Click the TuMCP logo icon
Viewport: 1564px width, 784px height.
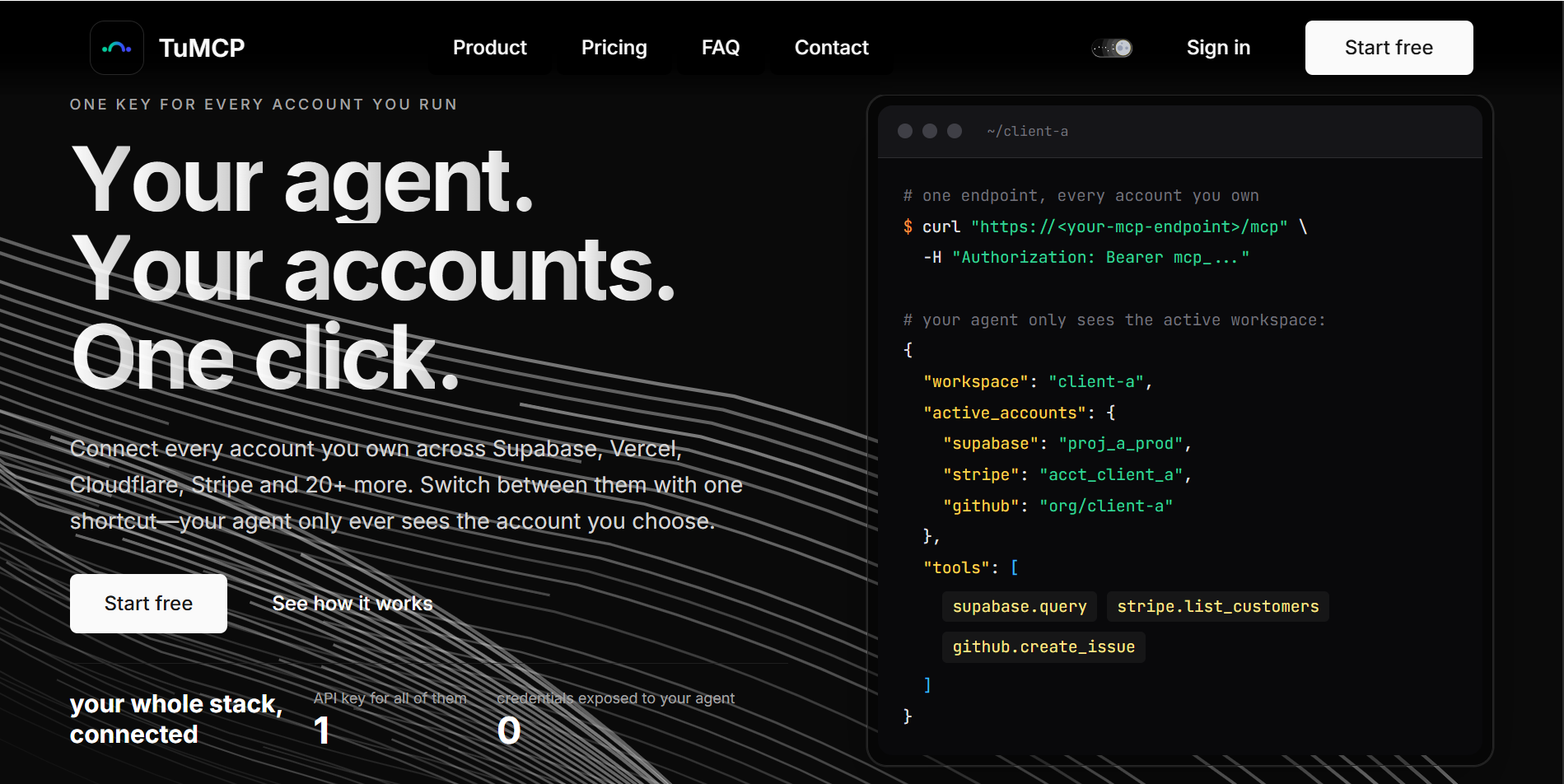pos(117,48)
